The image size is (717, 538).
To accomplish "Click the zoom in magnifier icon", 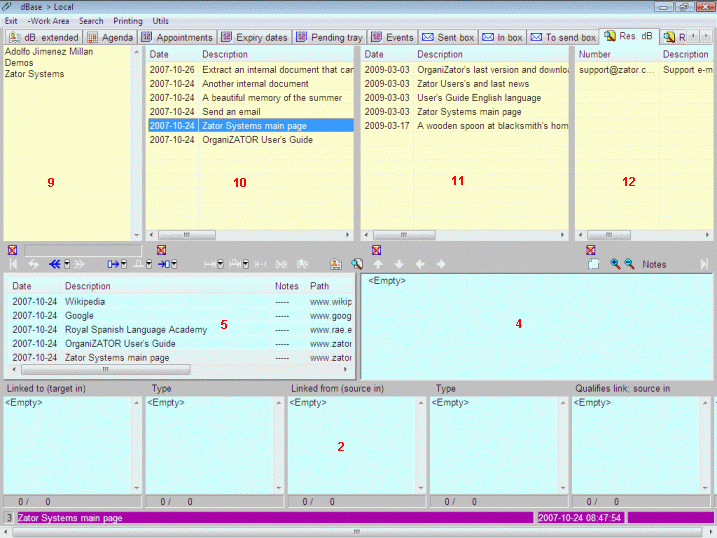I will (615, 264).
